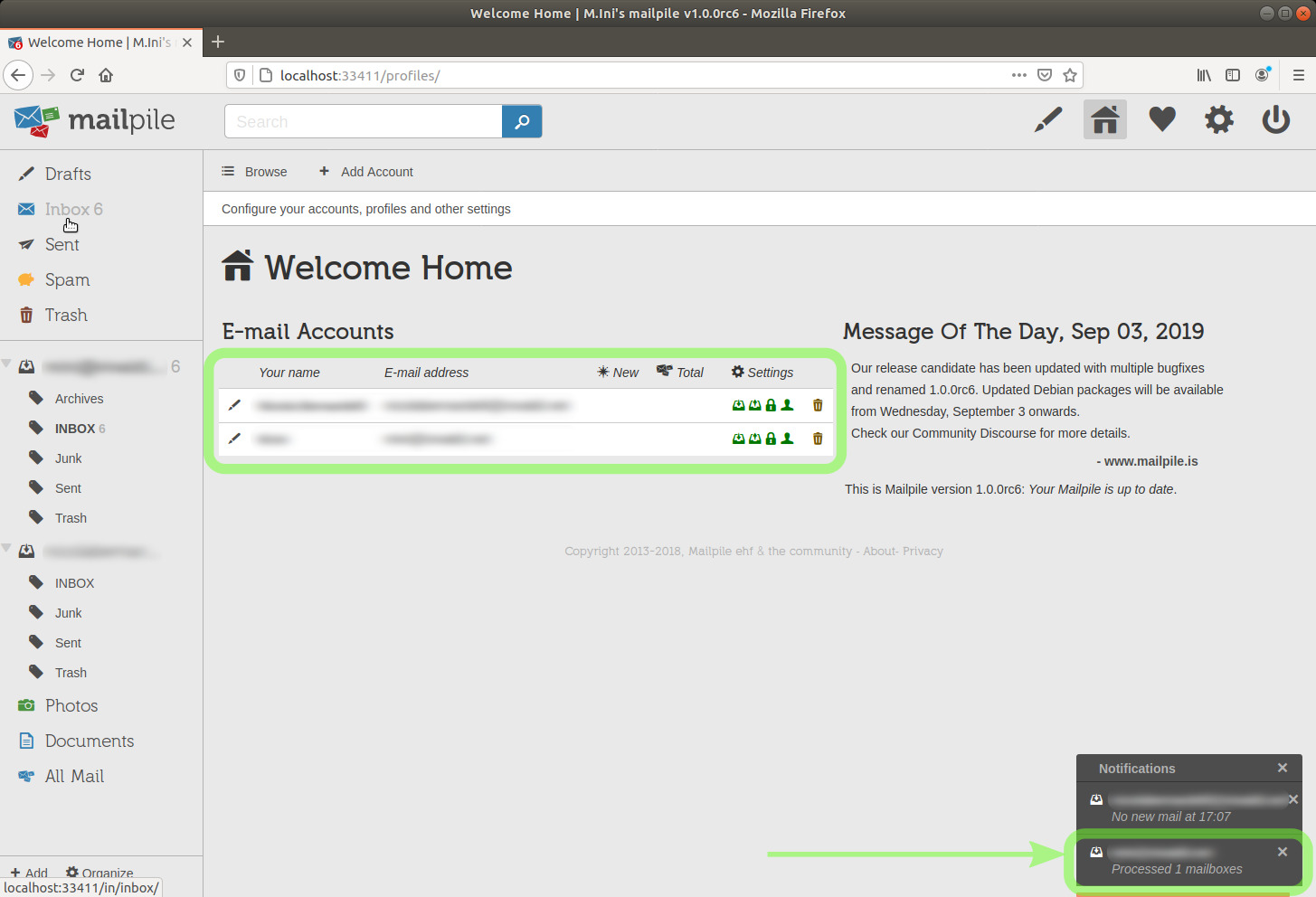
Task: Open the heart icon in top bar
Action: coord(1162,119)
